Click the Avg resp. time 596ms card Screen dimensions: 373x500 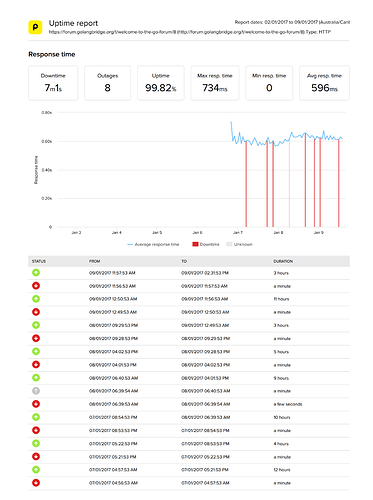324,83
